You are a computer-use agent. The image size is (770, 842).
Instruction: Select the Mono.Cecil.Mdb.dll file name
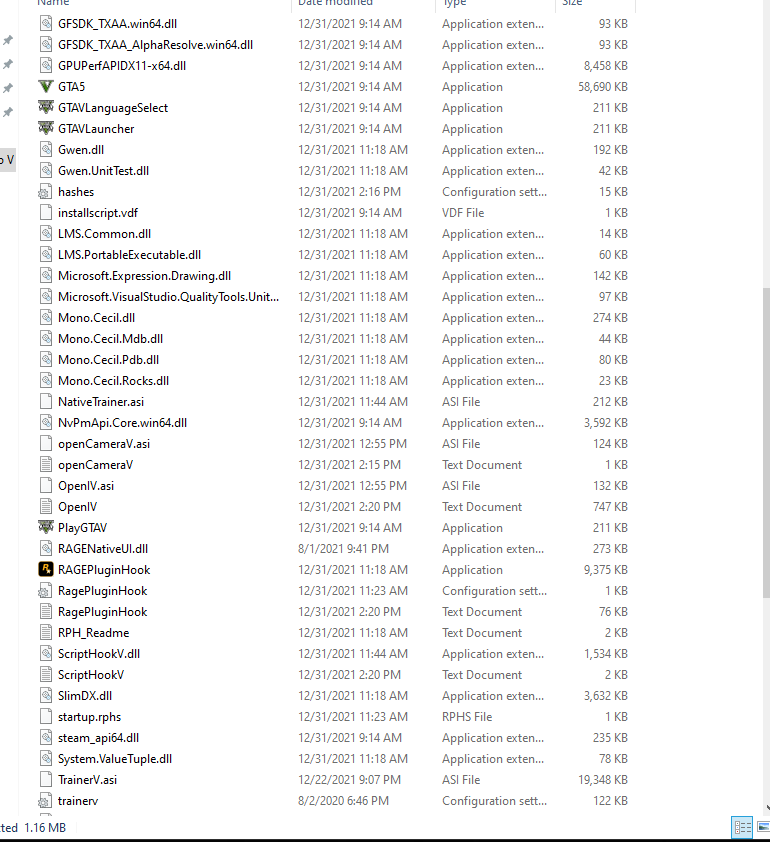tap(111, 339)
